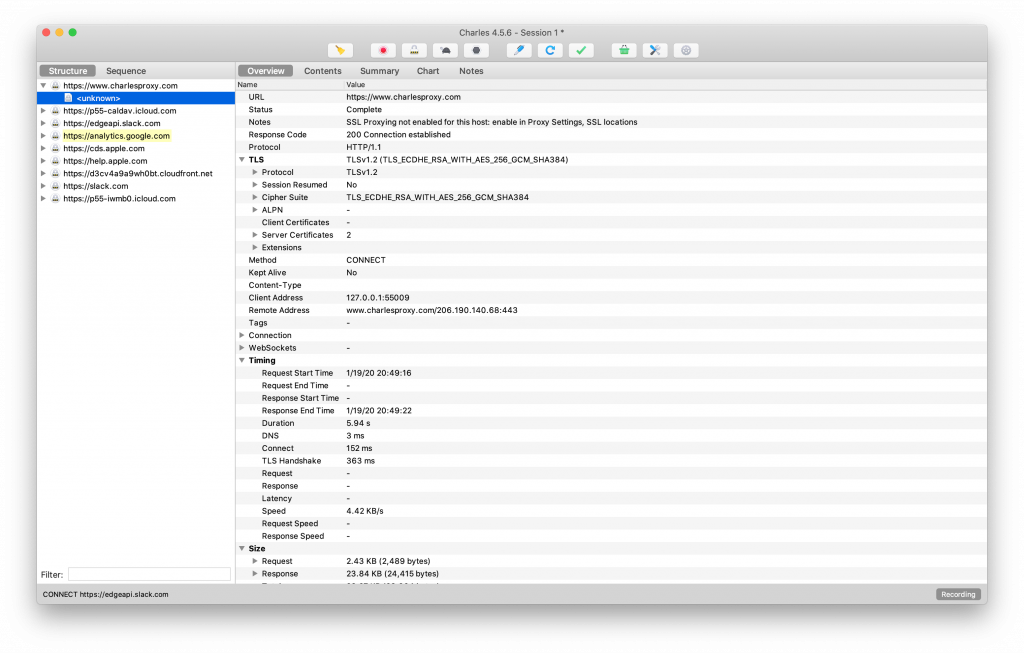The image size is (1024, 653).
Task: Expand the Extensions row
Action: tap(255, 247)
